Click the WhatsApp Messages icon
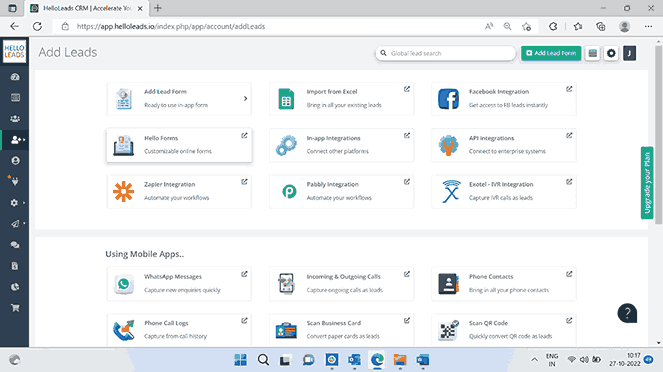Viewport: 663px width, 372px height. coord(123,284)
